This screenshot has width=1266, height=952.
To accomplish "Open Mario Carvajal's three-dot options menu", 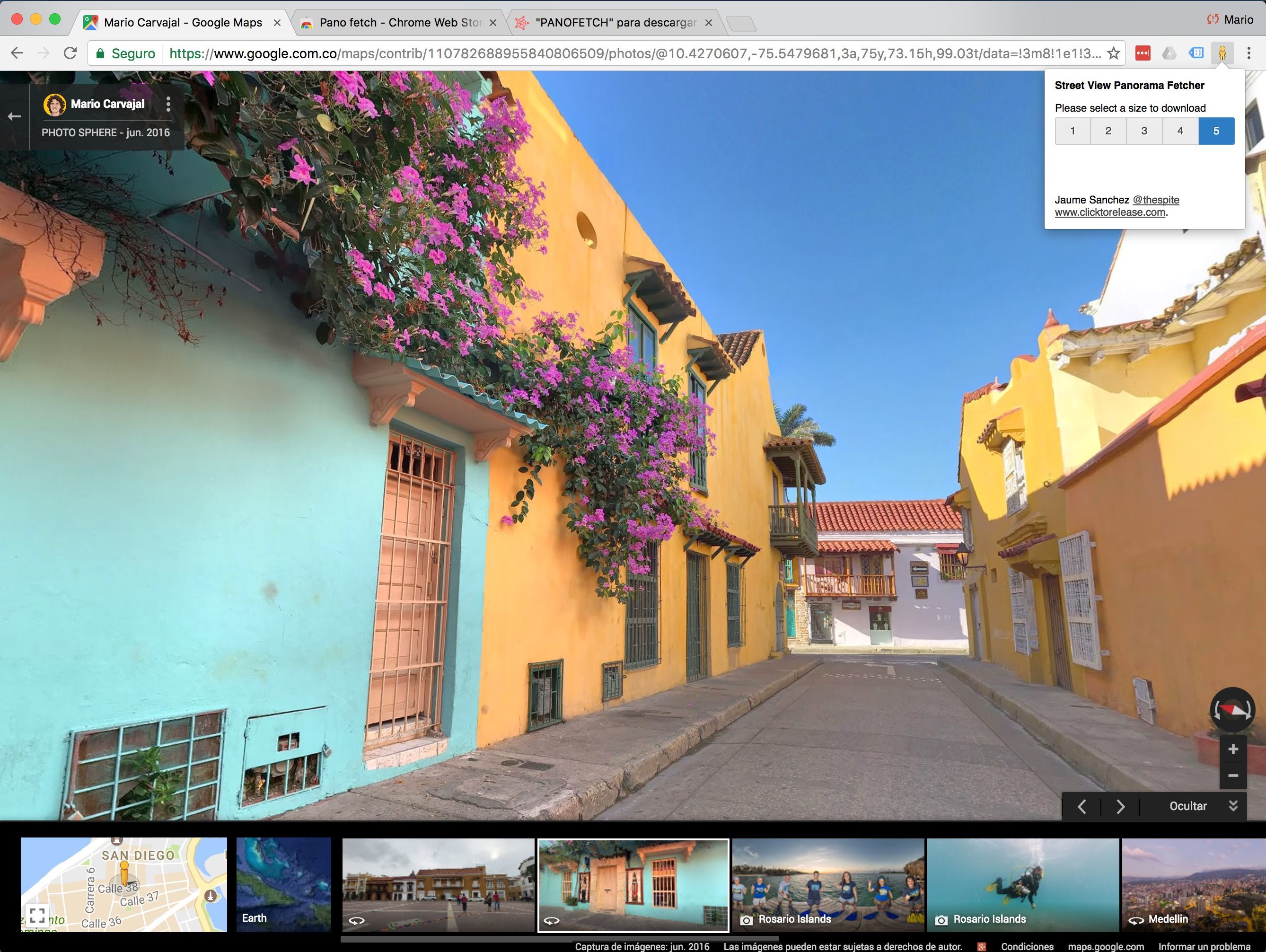I will pyautogui.click(x=167, y=104).
